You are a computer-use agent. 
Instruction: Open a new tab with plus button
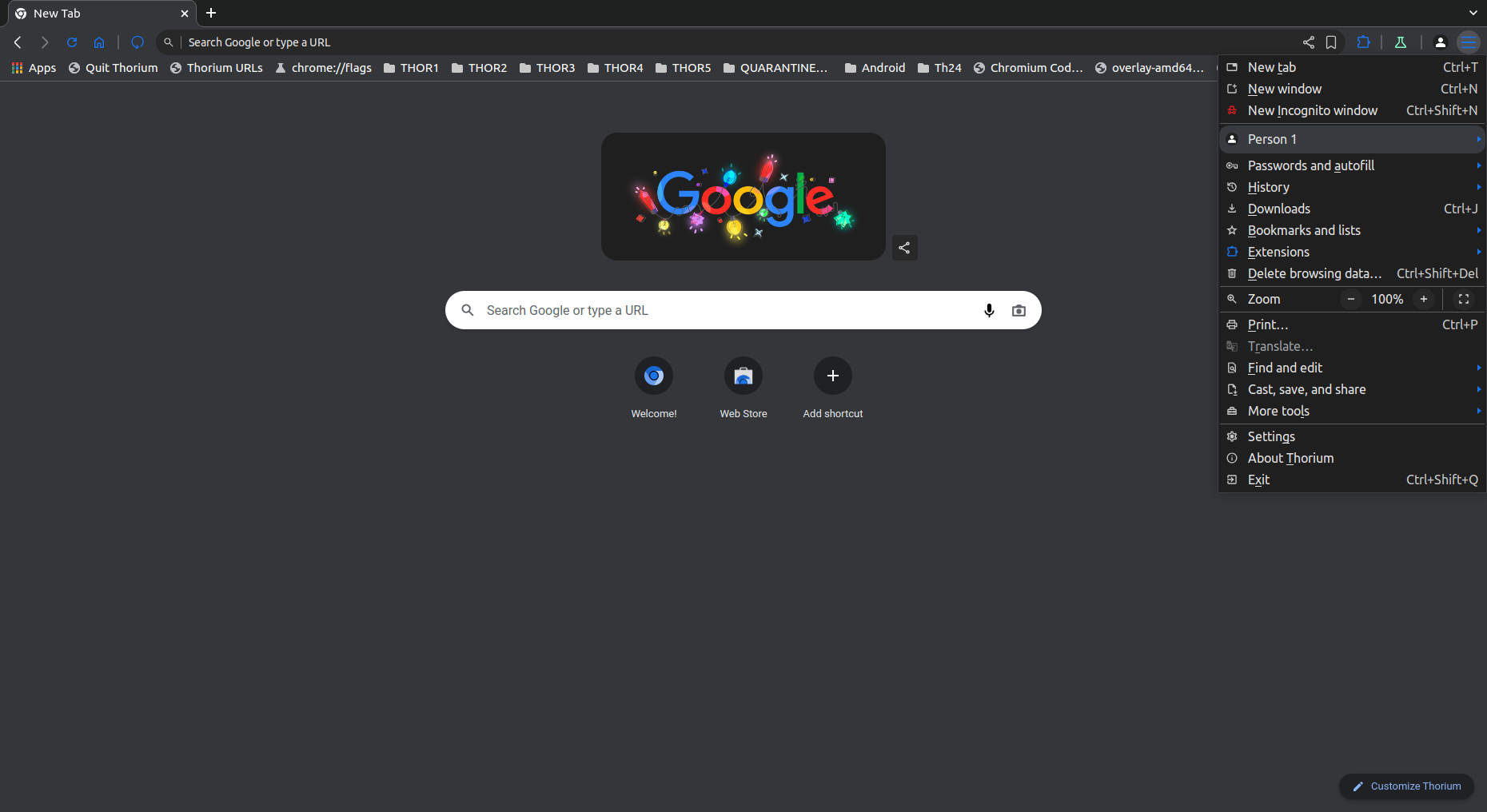click(x=211, y=13)
